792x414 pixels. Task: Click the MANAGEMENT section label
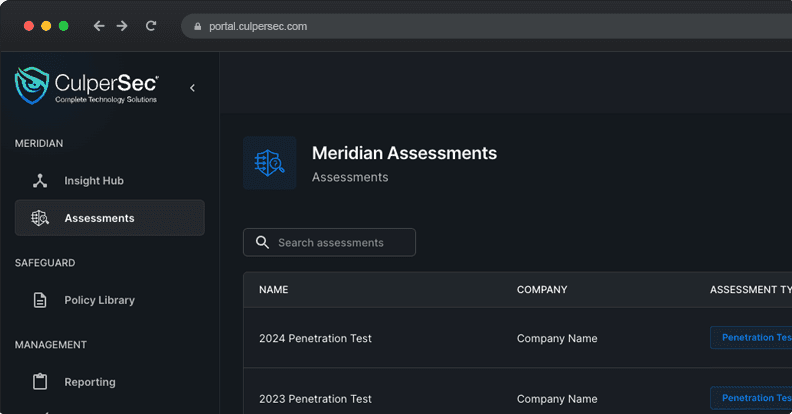pyautogui.click(x=51, y=345)
